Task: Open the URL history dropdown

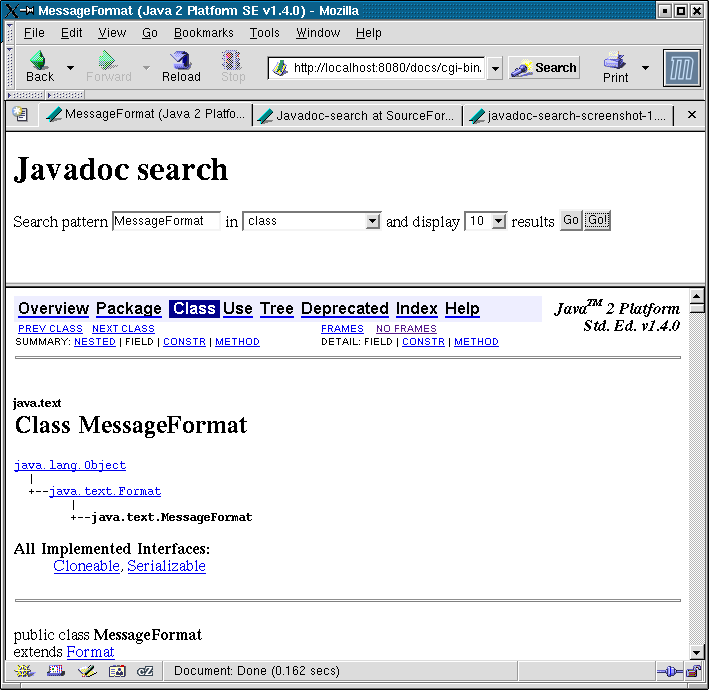Action: 495,68
